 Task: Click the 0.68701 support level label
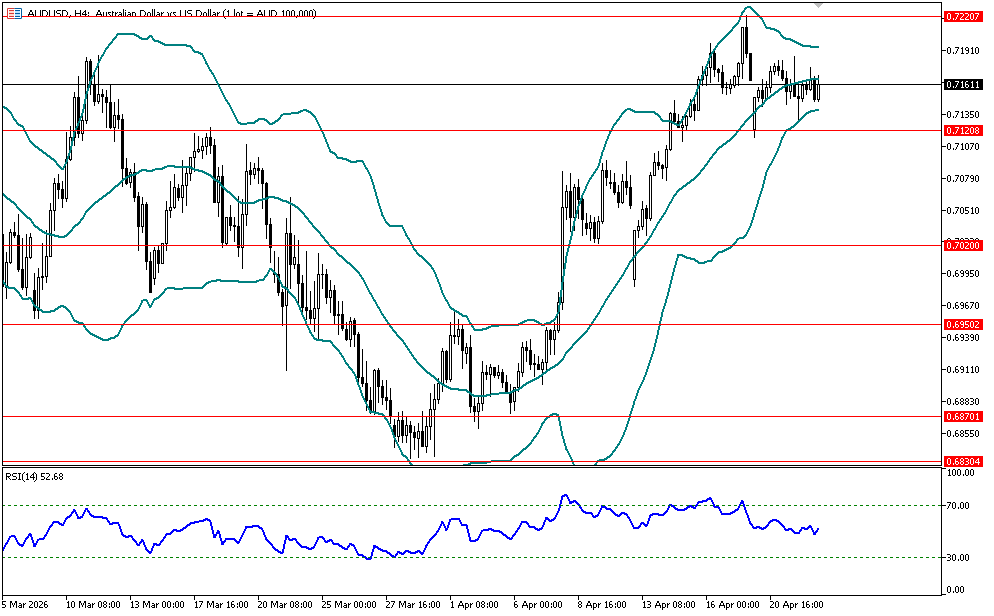point(962,416)
